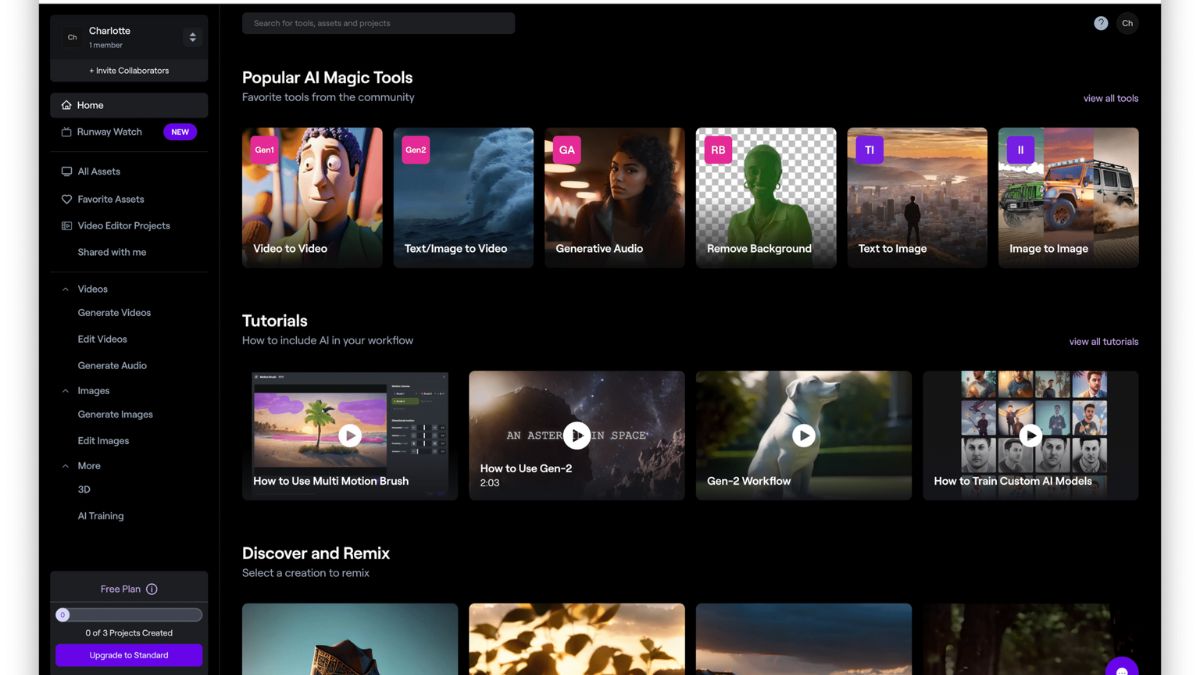This screenshot has height=675, width=1200.
Task: Collapse the Videos section in sidebar
Action: (66, 289)
